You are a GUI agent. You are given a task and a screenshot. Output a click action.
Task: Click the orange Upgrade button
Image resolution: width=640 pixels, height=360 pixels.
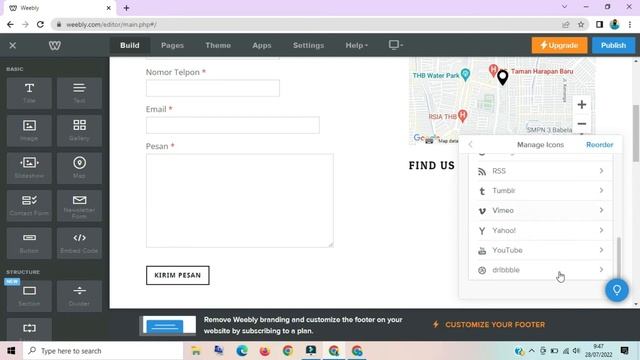point(559,45)
